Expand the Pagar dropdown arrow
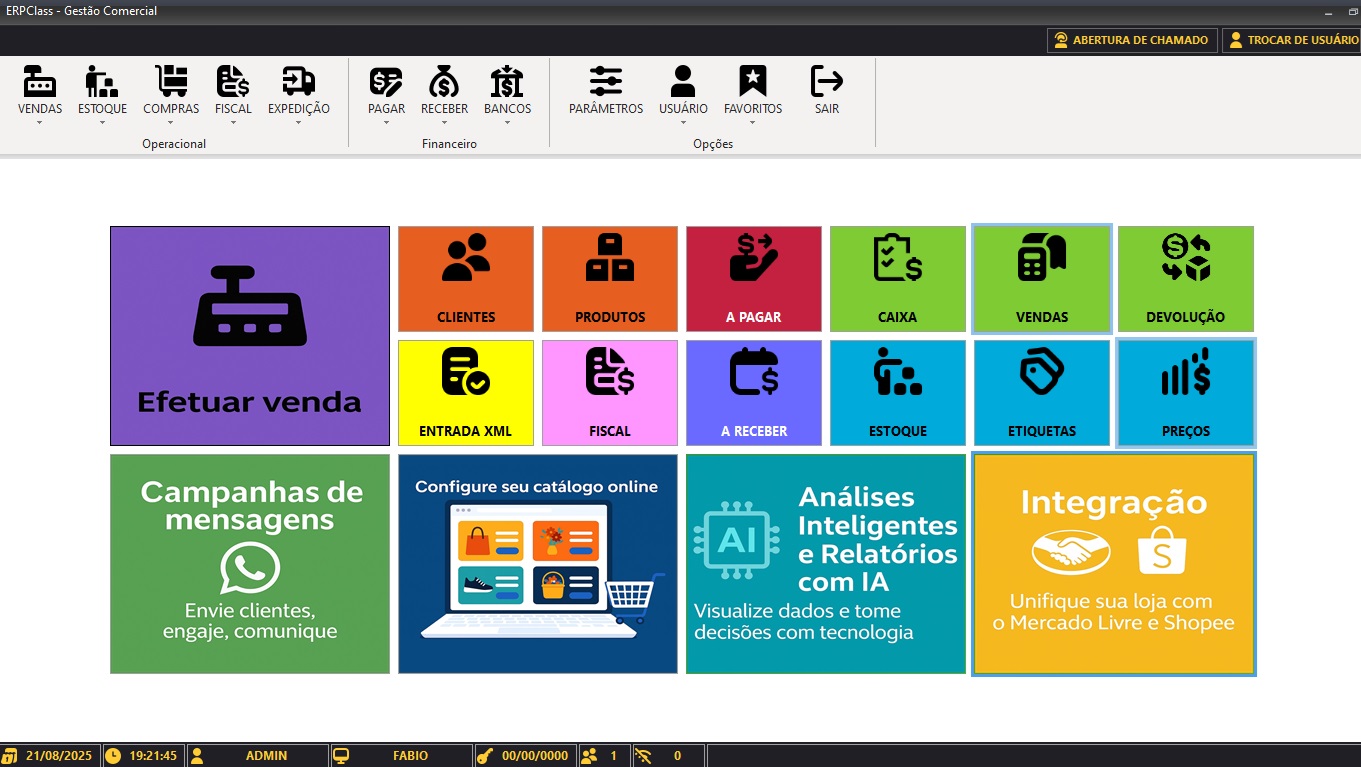Screen dimensions: 1361x767 (x=386, y=123)
